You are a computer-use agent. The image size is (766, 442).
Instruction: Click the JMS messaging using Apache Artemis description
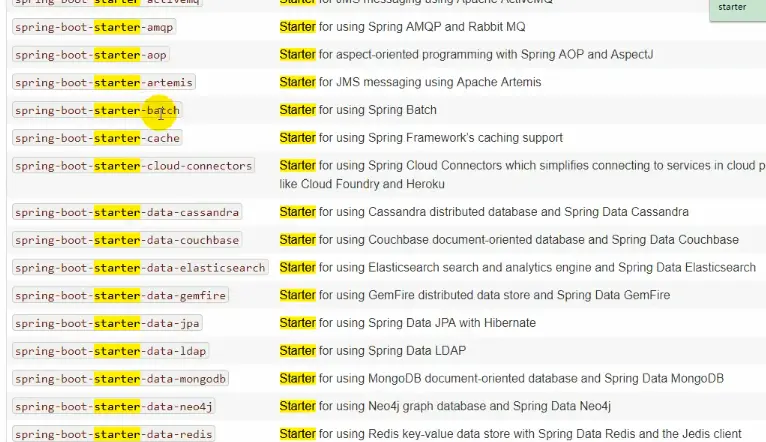tap(410, 83)
